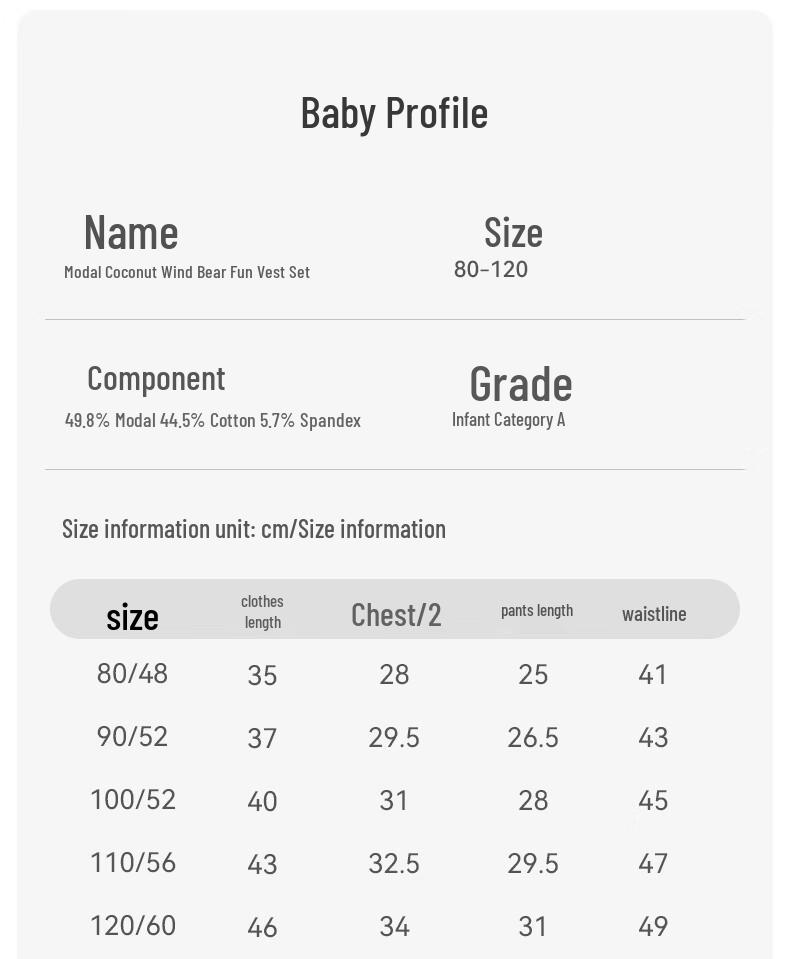Select the 110/56 size row label
Screen dimensions: 790x959
tap(133, 862)
